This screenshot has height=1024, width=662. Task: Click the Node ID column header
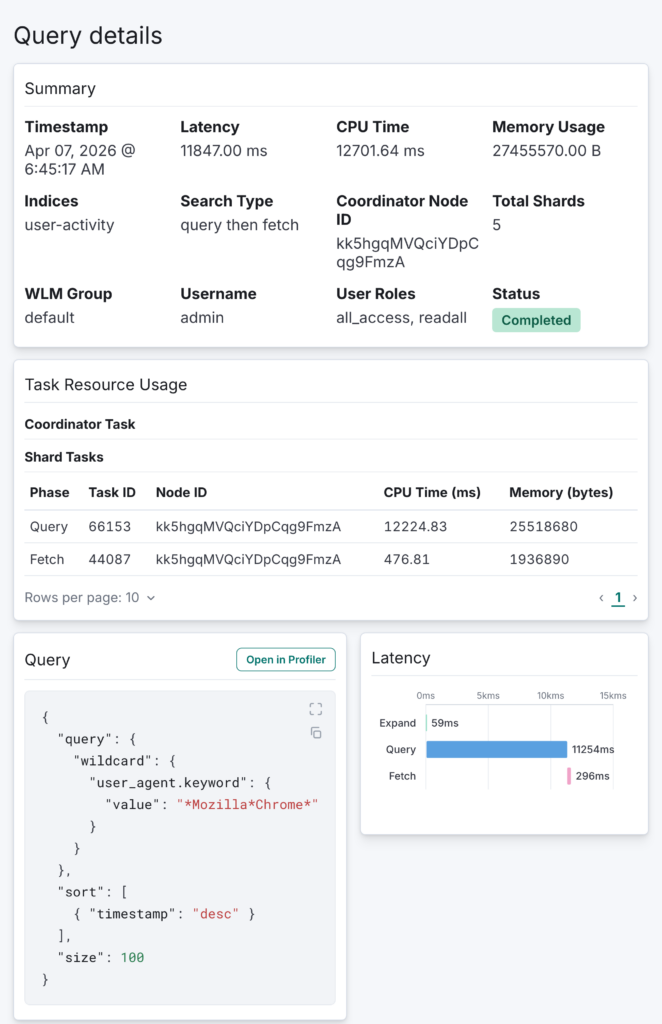(x=181, y=492)
